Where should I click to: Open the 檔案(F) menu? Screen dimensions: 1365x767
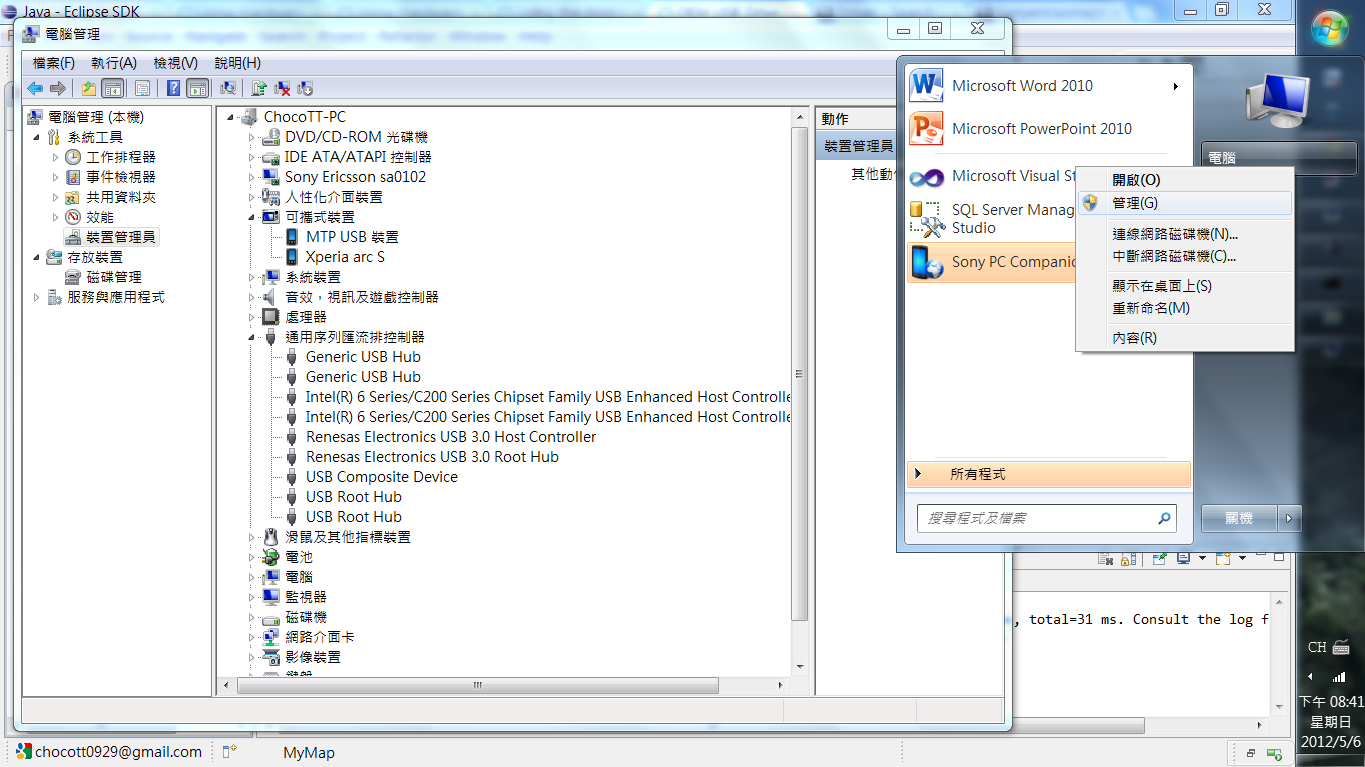tap(54, 63)
